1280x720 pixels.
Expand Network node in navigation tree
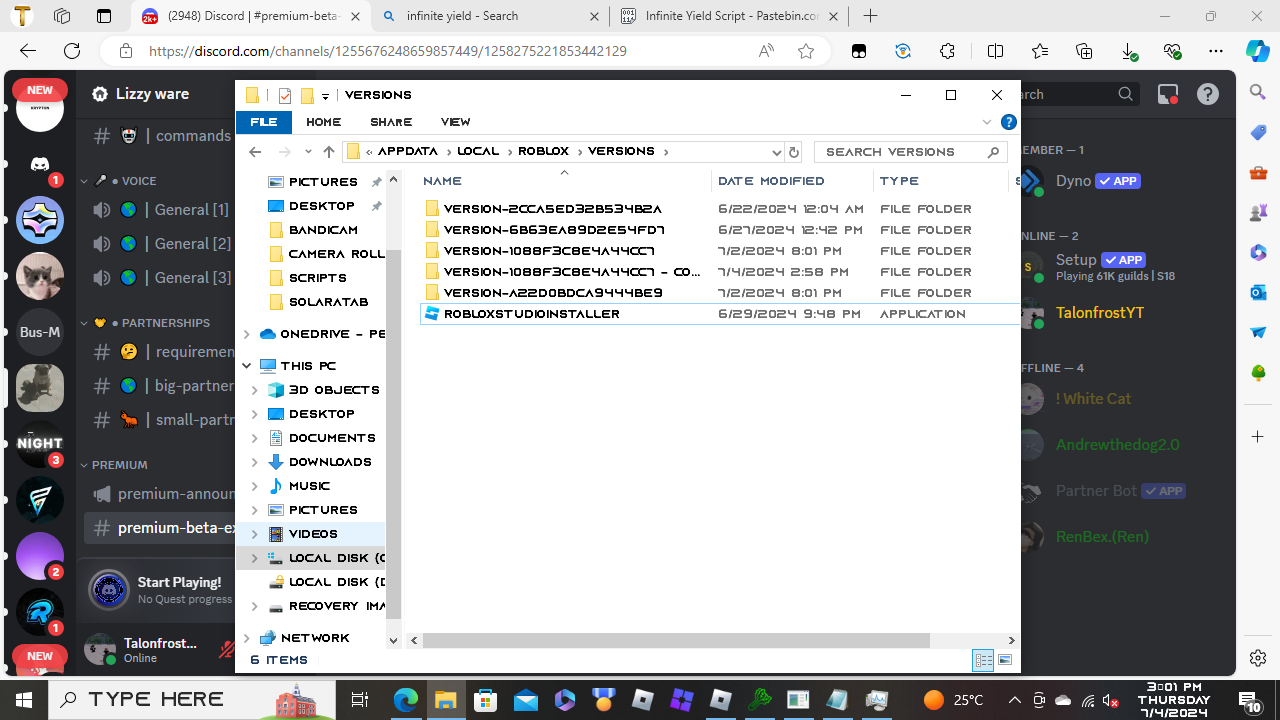247,638
